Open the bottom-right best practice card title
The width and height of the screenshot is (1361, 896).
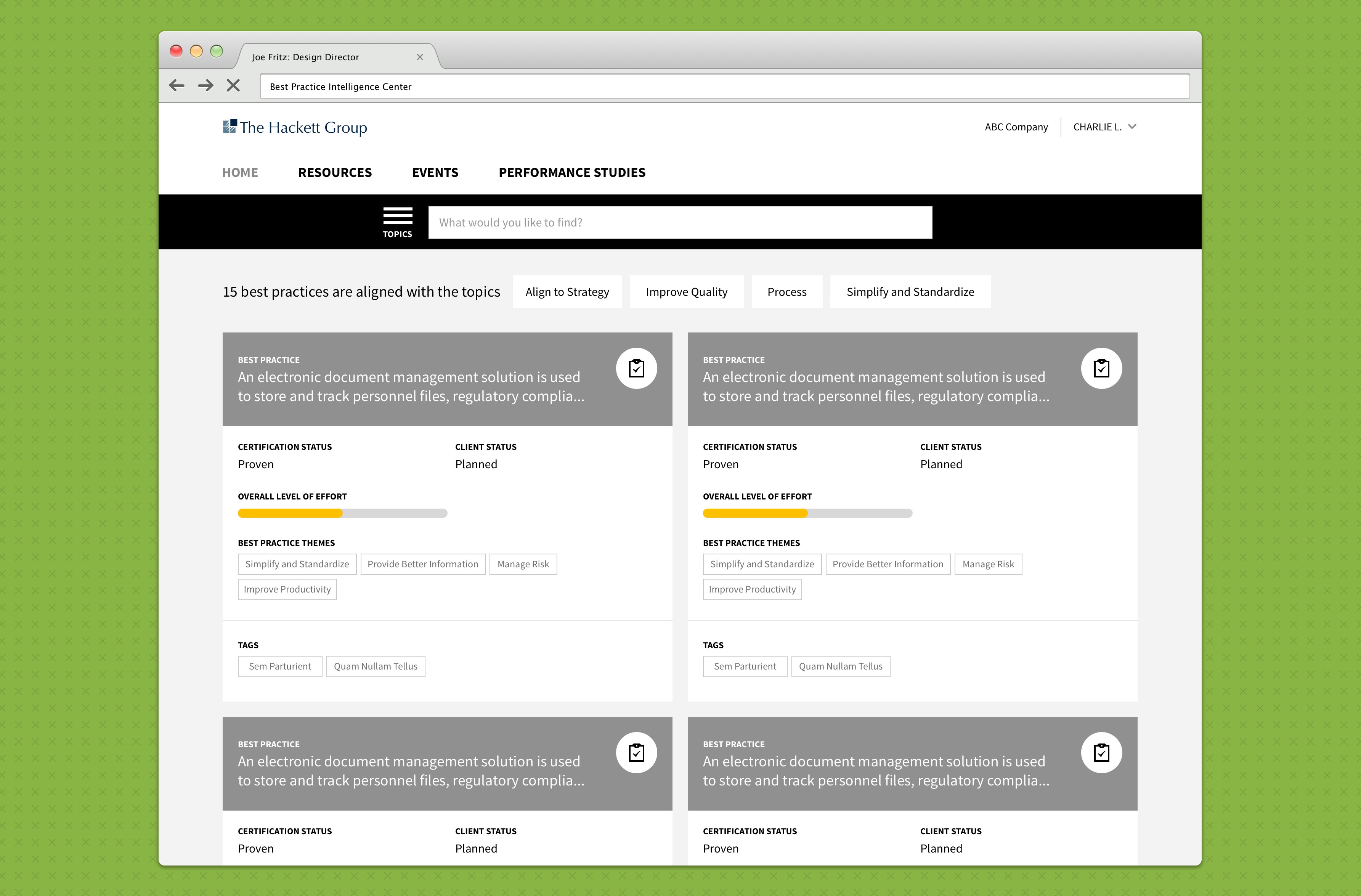(x=875, y=771)
